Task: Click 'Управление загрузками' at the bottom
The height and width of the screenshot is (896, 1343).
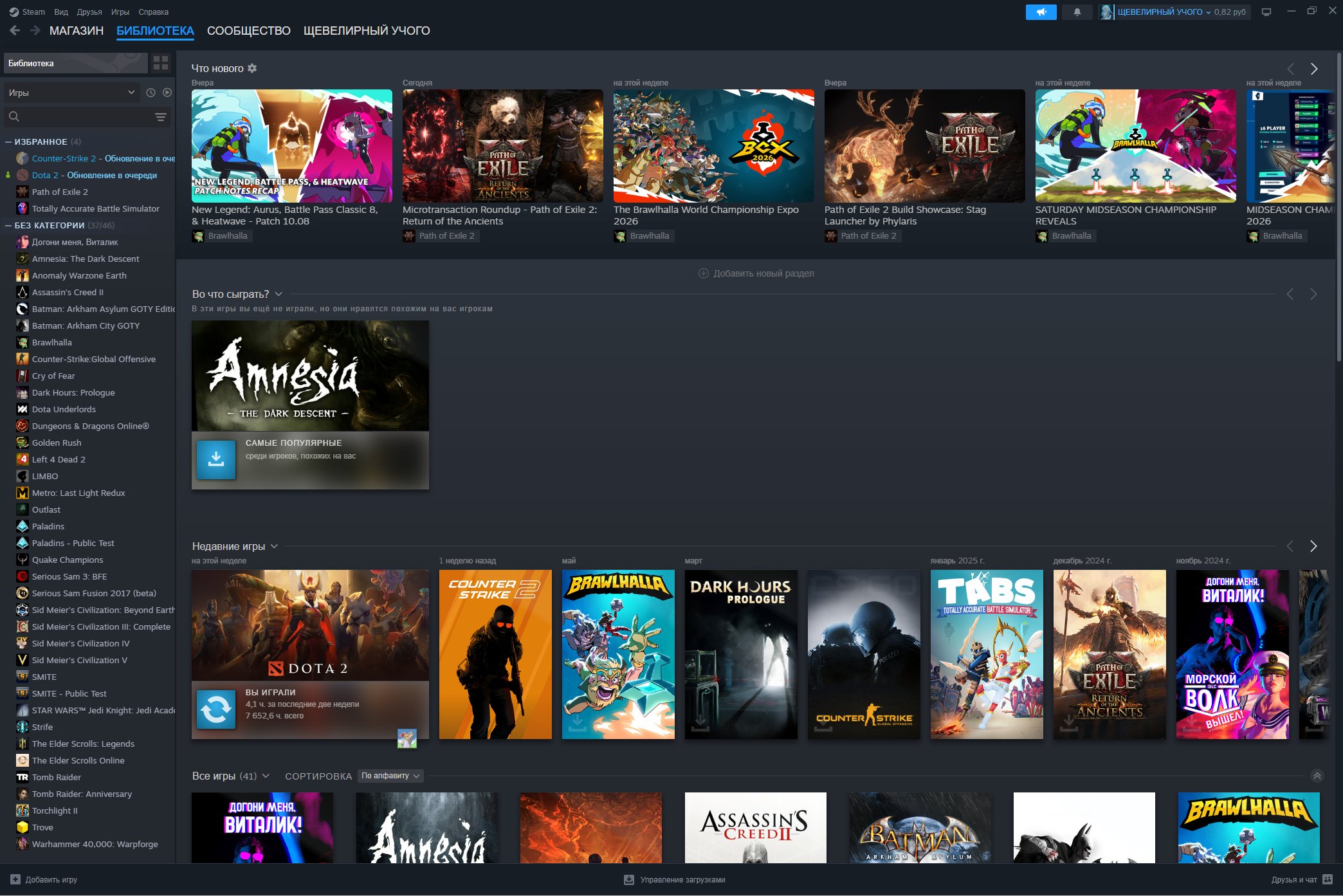Action: coord(682,879)
